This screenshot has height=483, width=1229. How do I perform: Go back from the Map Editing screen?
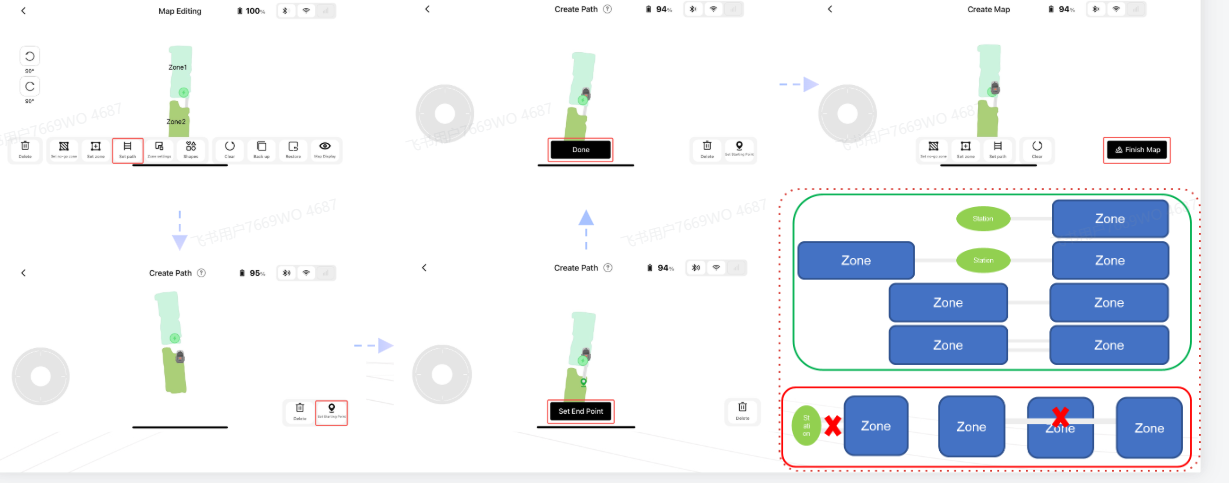[23, 11]
